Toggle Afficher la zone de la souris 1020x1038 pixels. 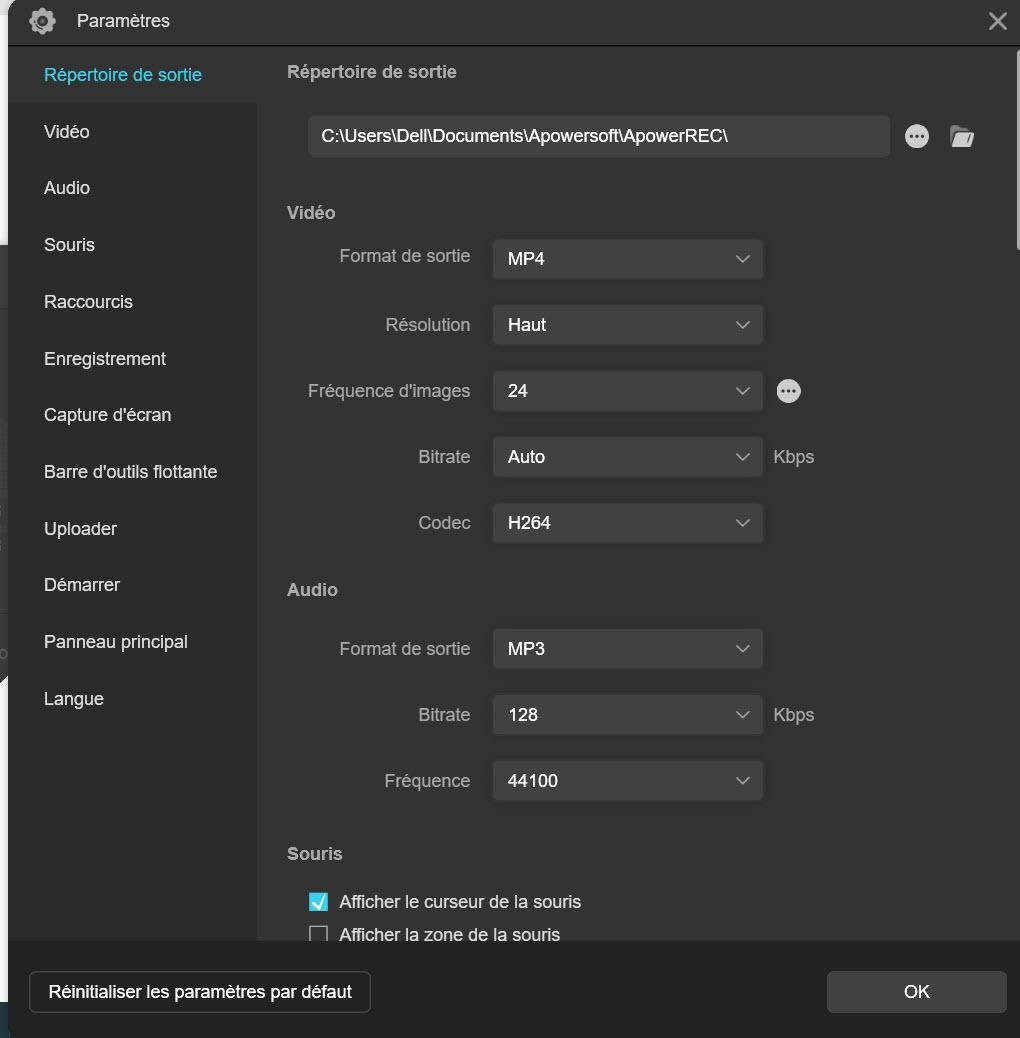[x=319, y=935]
